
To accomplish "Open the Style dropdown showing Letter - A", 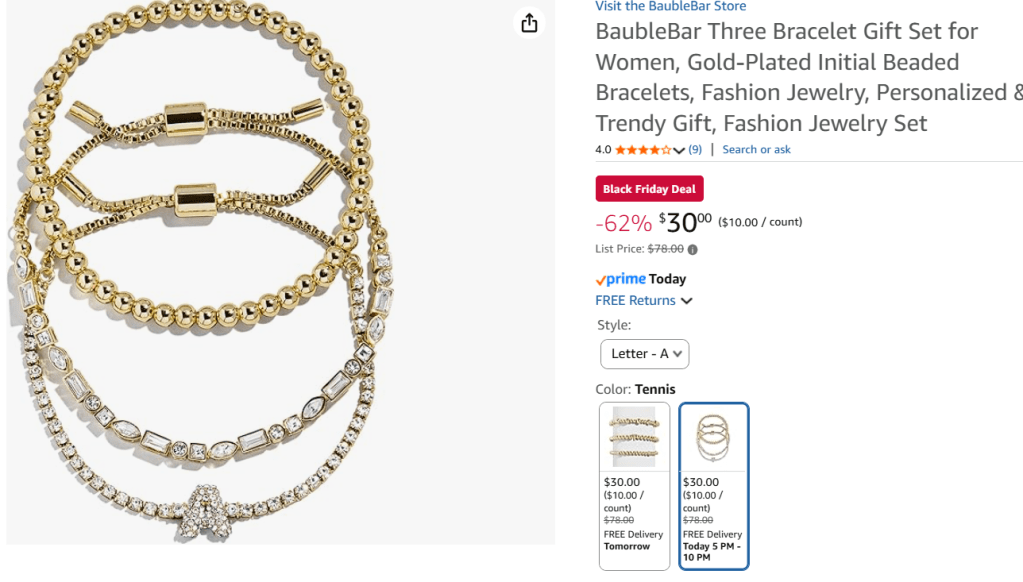I will (x=644, y=354).
